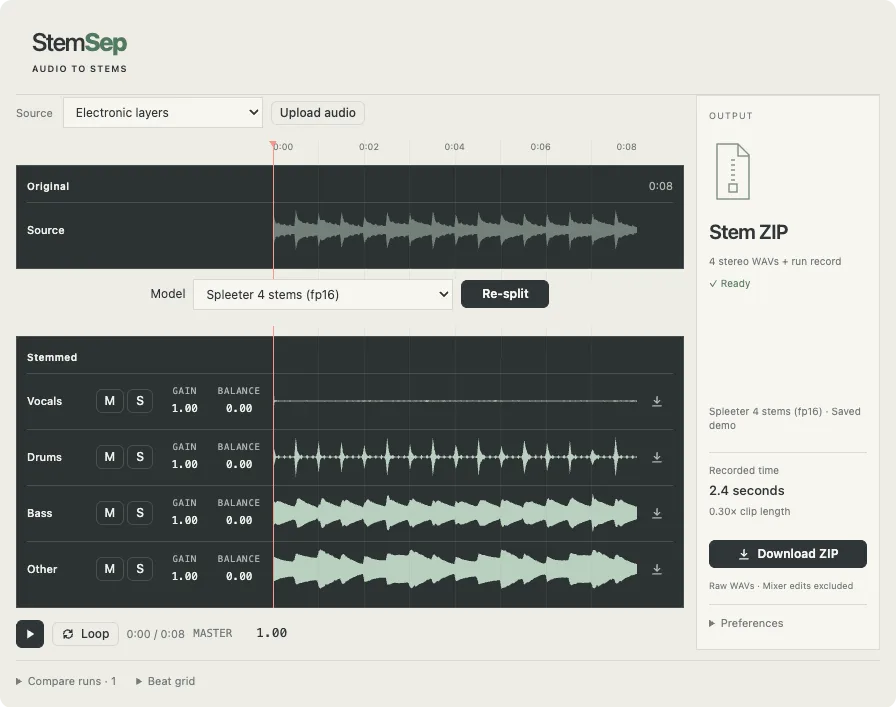
Task: Click the 0:04 mark on the timeline ruler
Action: pos(455,147)
